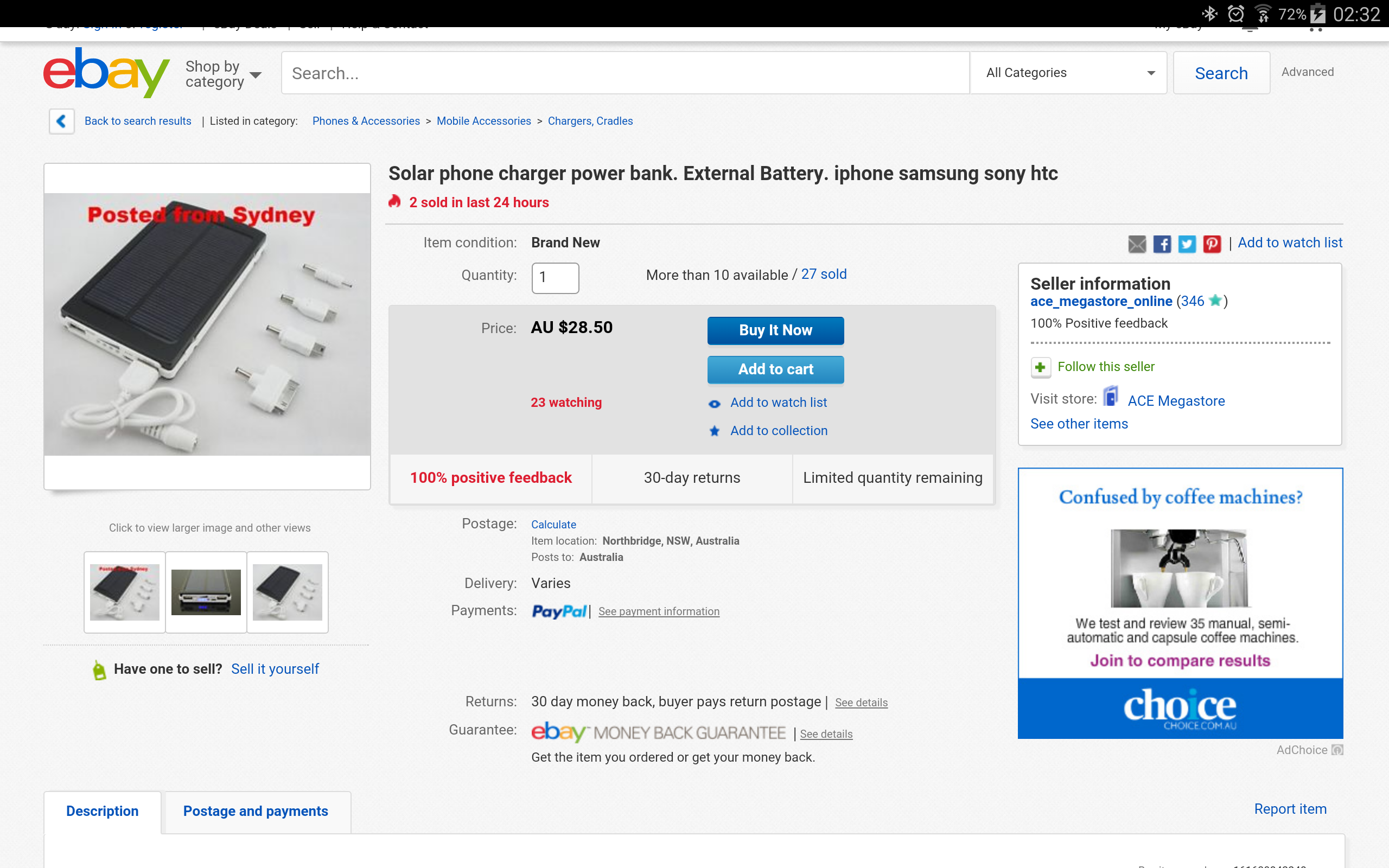Click the Quantity input field
1389x868 pixels.
coord(555,278)
